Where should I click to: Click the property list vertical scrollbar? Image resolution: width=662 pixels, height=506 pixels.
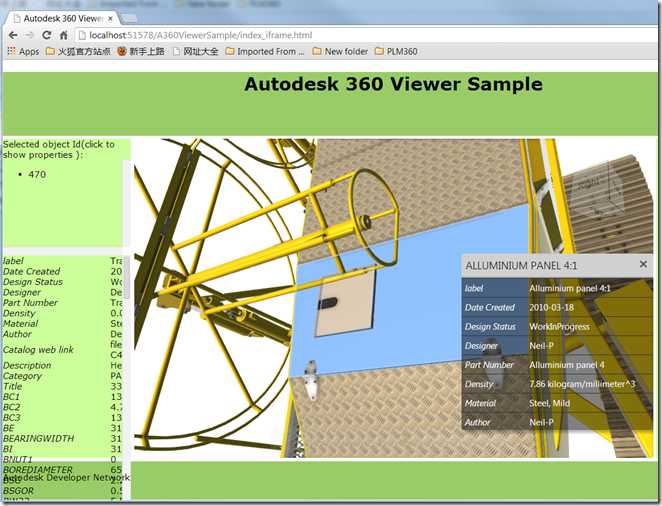pos(126,279)
